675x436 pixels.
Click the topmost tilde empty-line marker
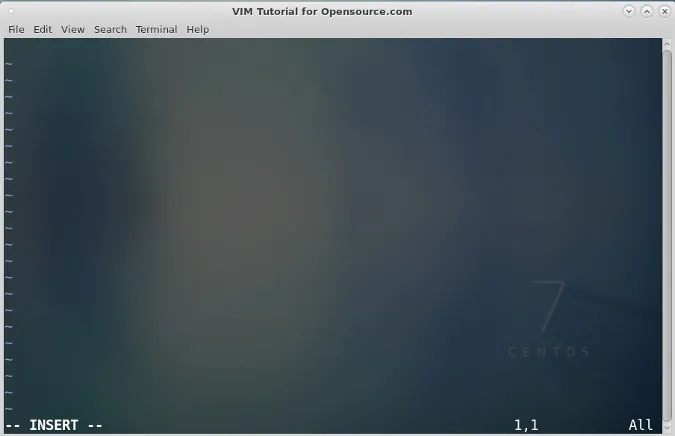[x=9, y=64]
